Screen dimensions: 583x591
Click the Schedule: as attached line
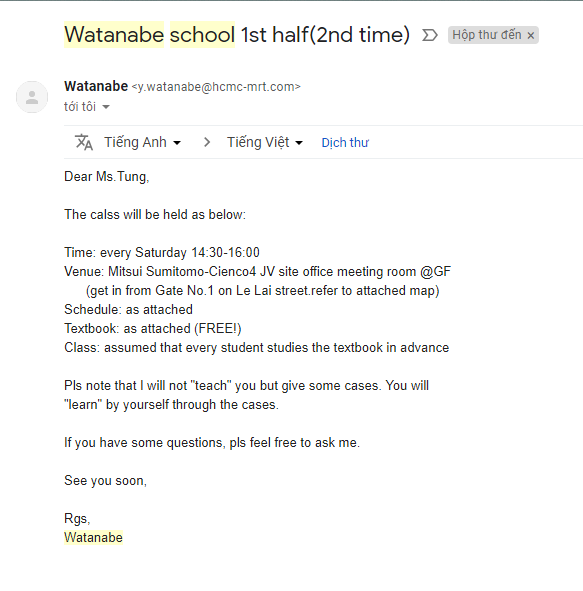click(x=129, y=309)
